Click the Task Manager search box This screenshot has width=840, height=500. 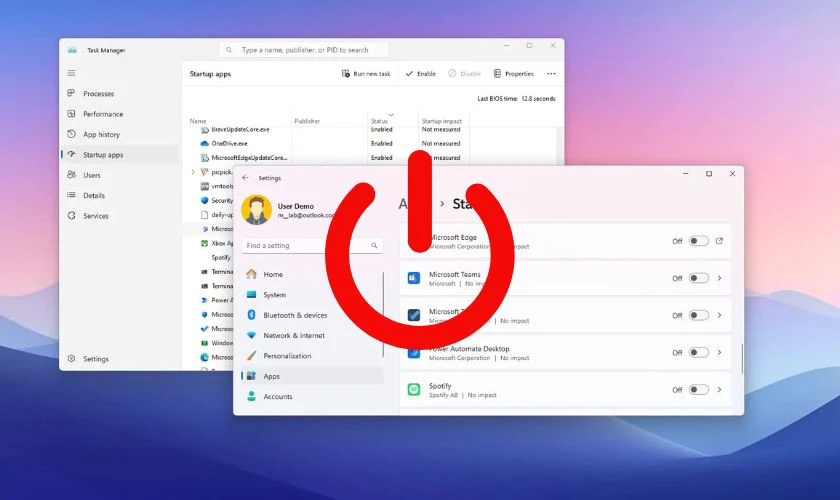(304, 50)
